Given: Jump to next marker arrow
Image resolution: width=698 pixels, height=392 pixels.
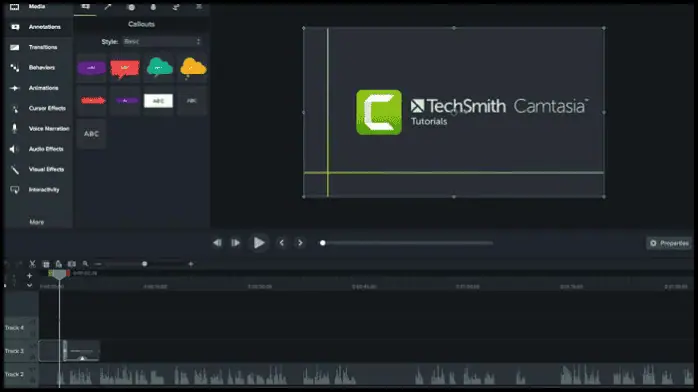Looking at the screenshot, I should click(x=300, y=242).
